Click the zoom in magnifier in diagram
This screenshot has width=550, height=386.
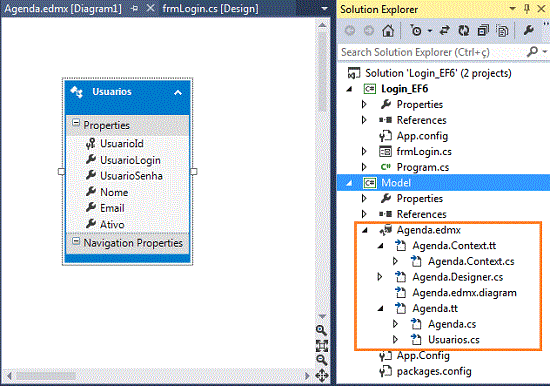(x=321, y=330)
